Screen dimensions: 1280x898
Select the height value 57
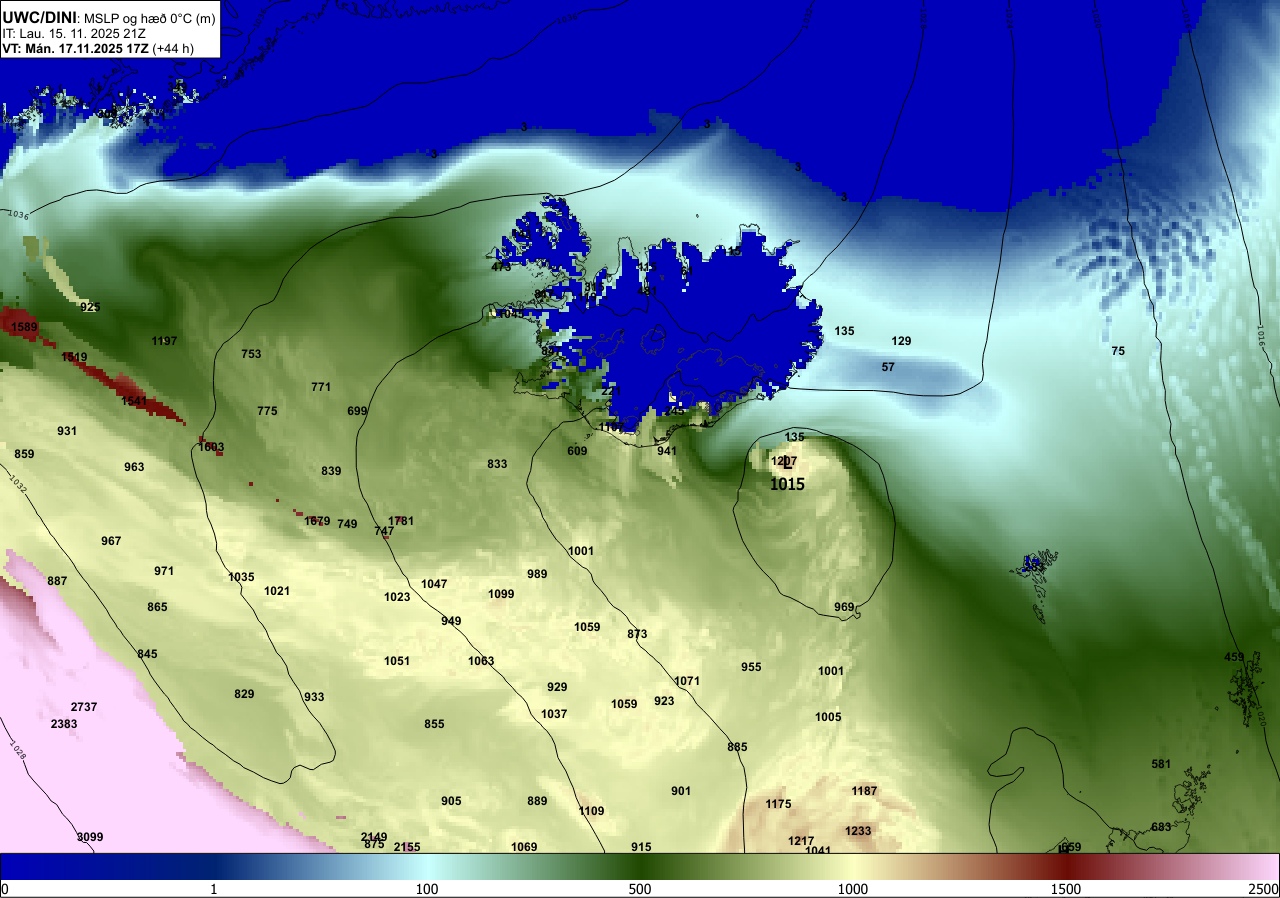coord(888,367)
